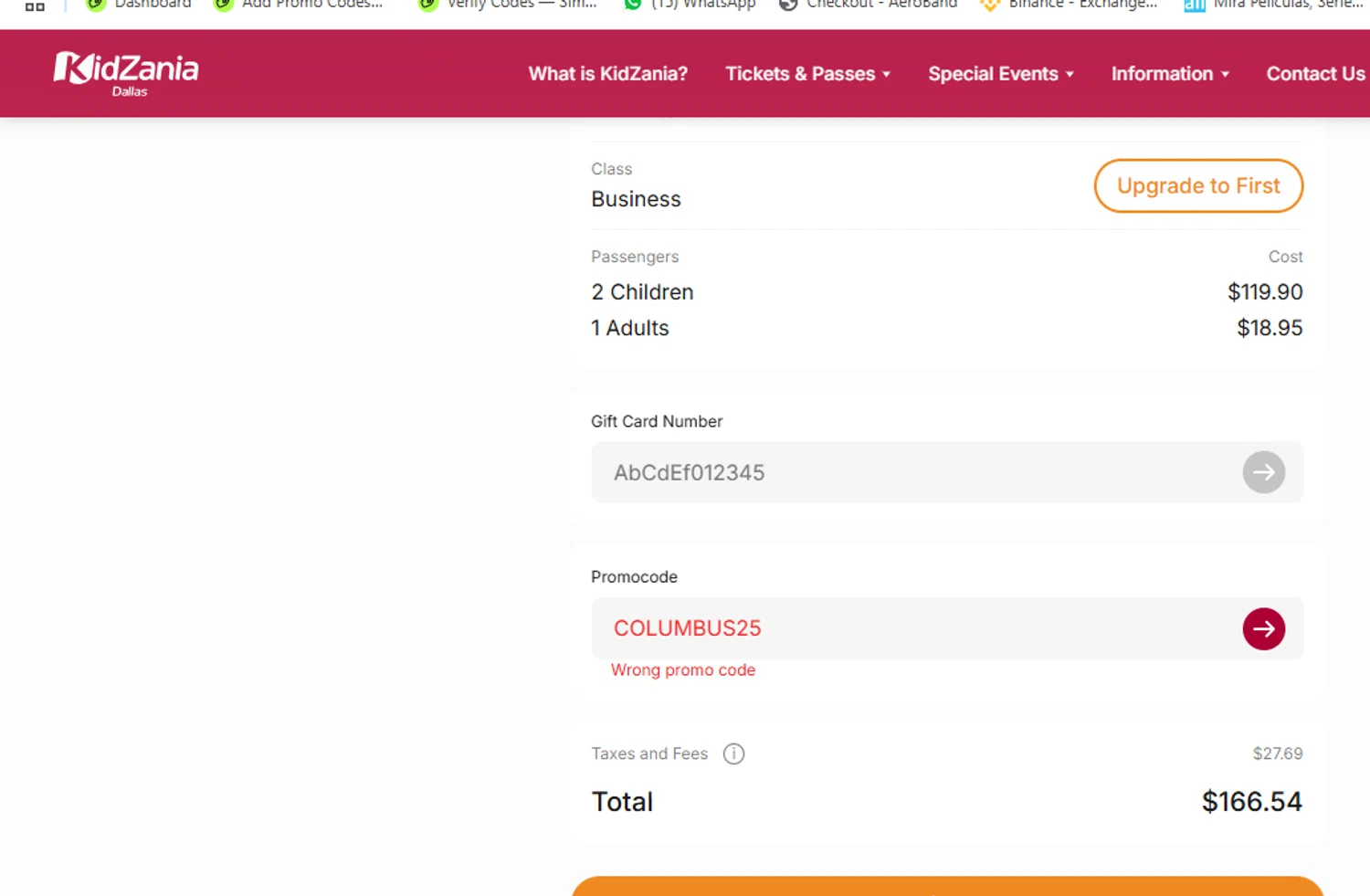
Task: Click the KidZania Dallas logo
Action: [126, 73]
